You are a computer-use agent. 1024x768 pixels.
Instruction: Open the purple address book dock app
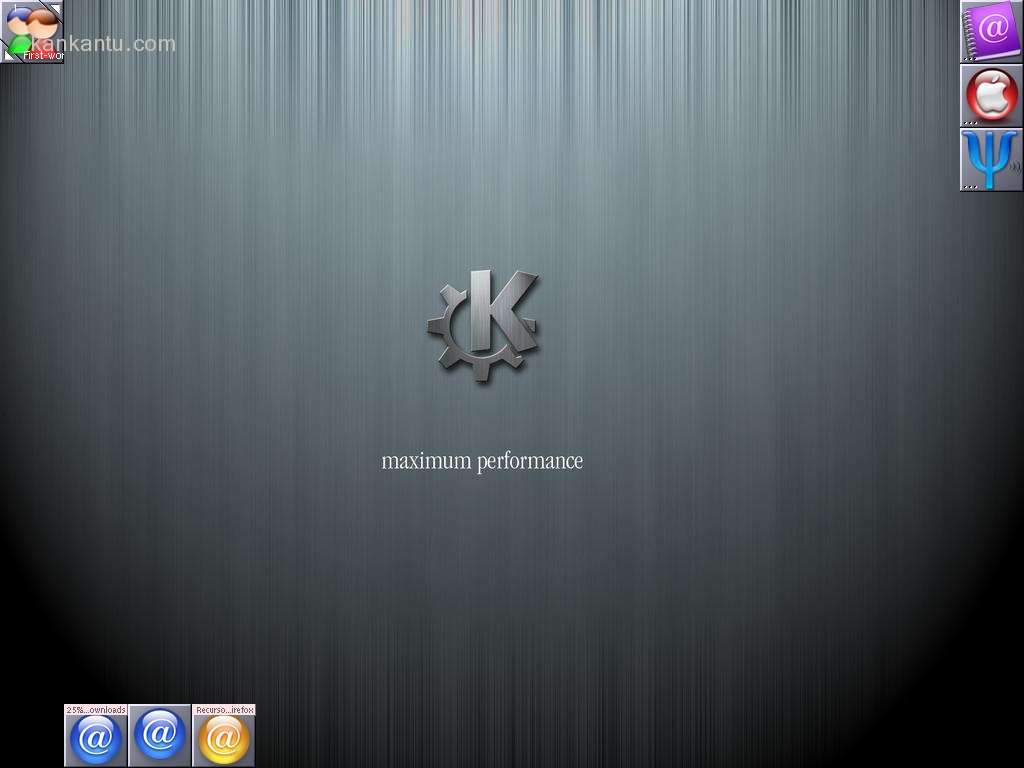coord(991,31)
